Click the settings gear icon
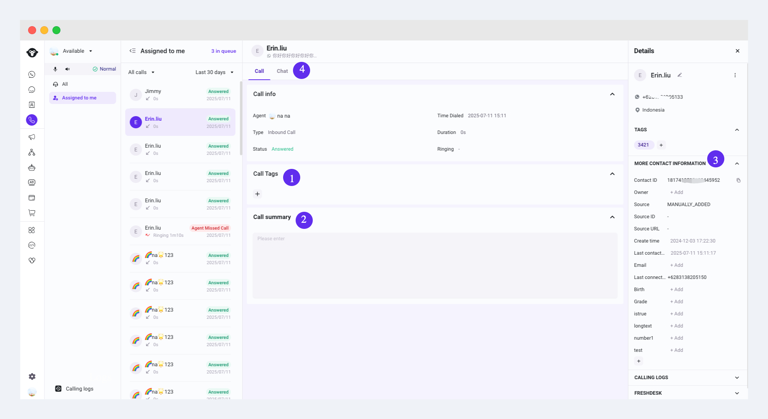Image resolution: width=768 pixels, height=419 pixels. [x=32, y=377]
